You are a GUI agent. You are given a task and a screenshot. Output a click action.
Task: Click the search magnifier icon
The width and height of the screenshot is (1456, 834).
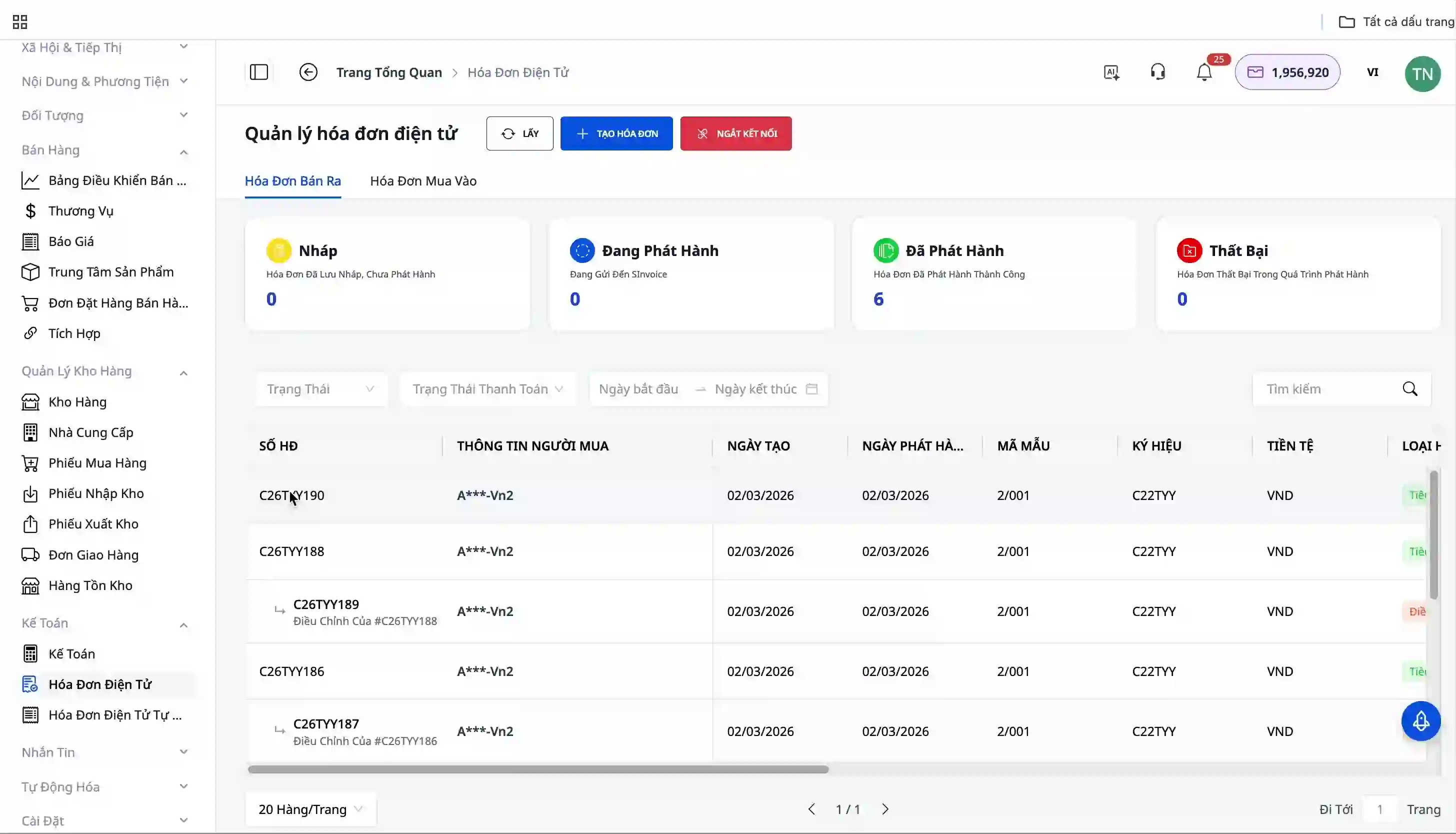coord(1409,389)
